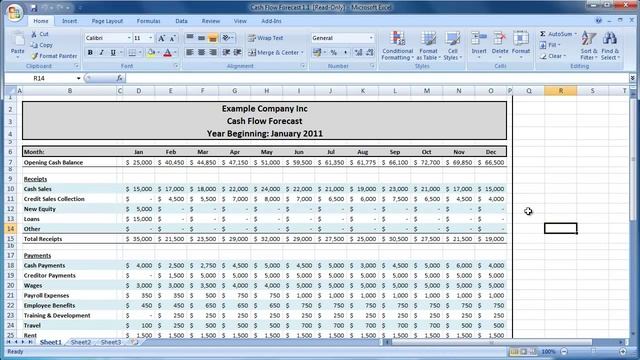Viewport: 640px width, 360px height.
Task: Expand the General number format dropdown
Action: click(371, 38)
